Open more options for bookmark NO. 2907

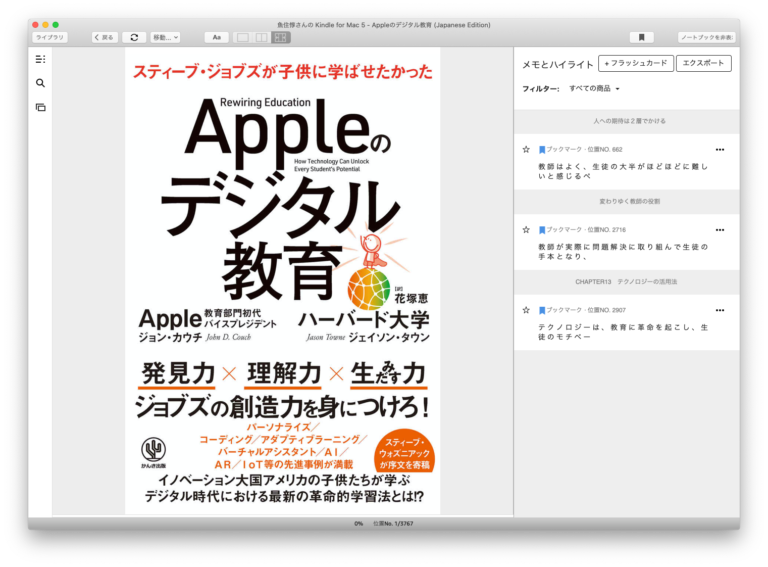(720, 310)
